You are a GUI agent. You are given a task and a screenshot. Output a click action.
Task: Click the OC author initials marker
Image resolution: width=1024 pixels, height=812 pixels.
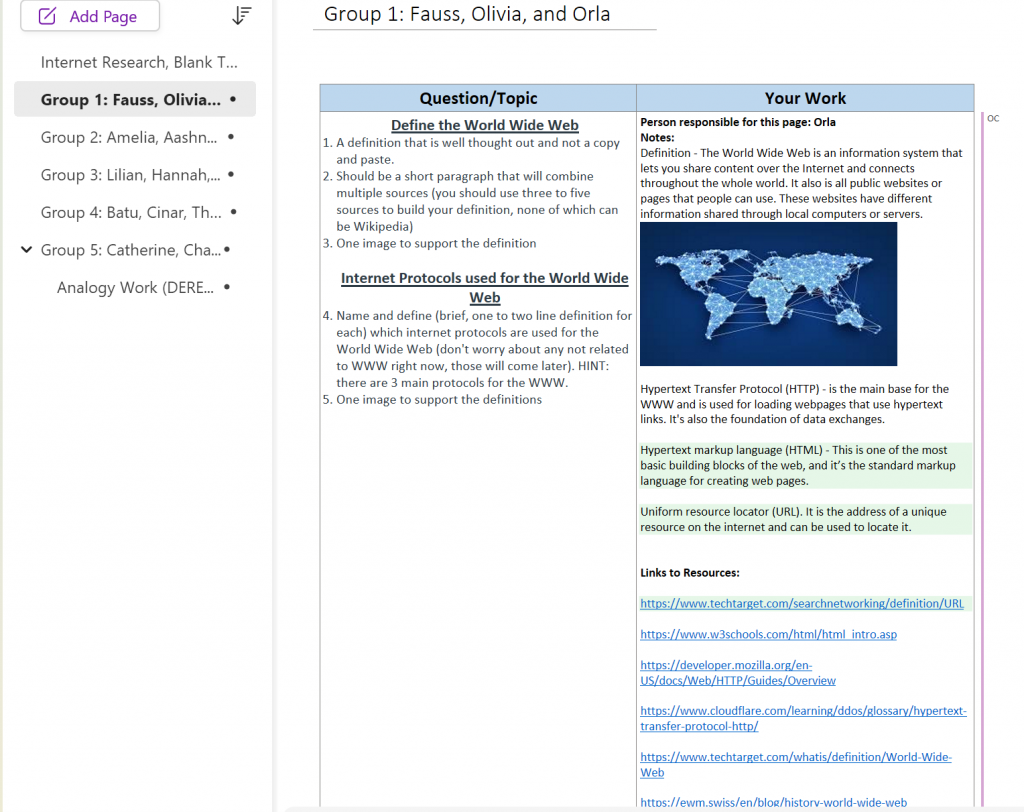click(x=993, y=118)
